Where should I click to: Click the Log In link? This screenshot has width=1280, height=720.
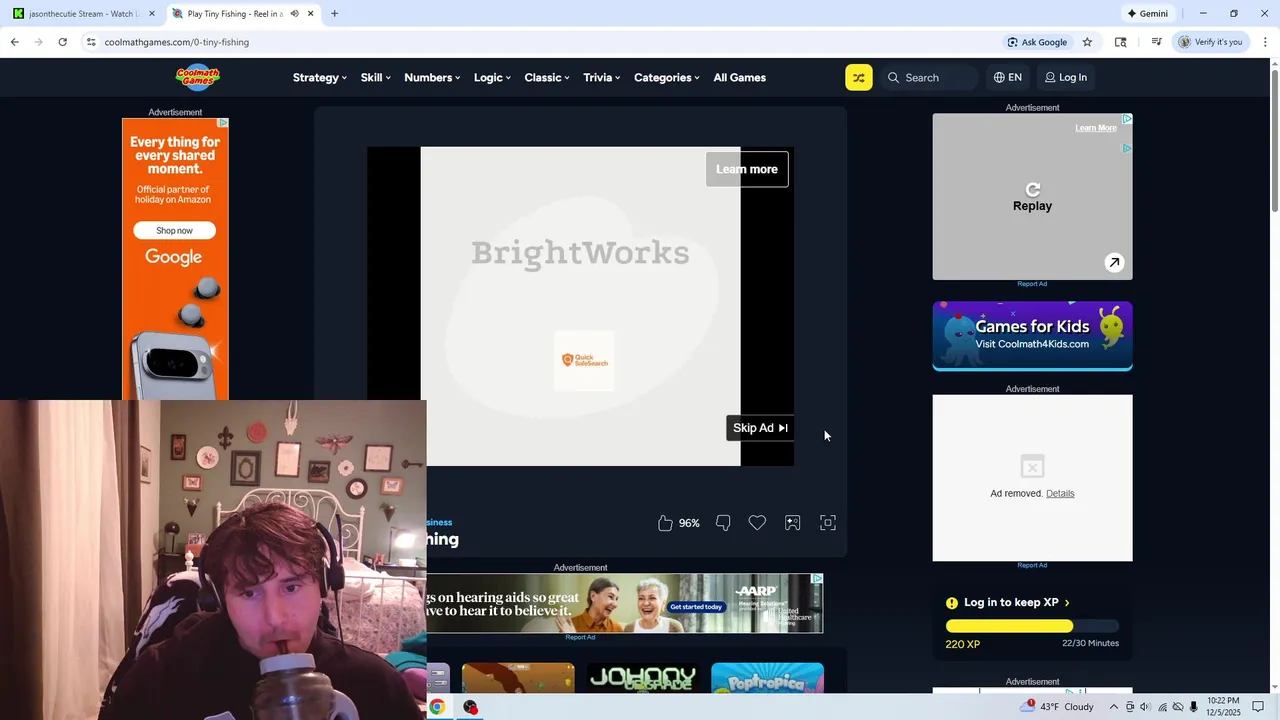coord(1066,77)
